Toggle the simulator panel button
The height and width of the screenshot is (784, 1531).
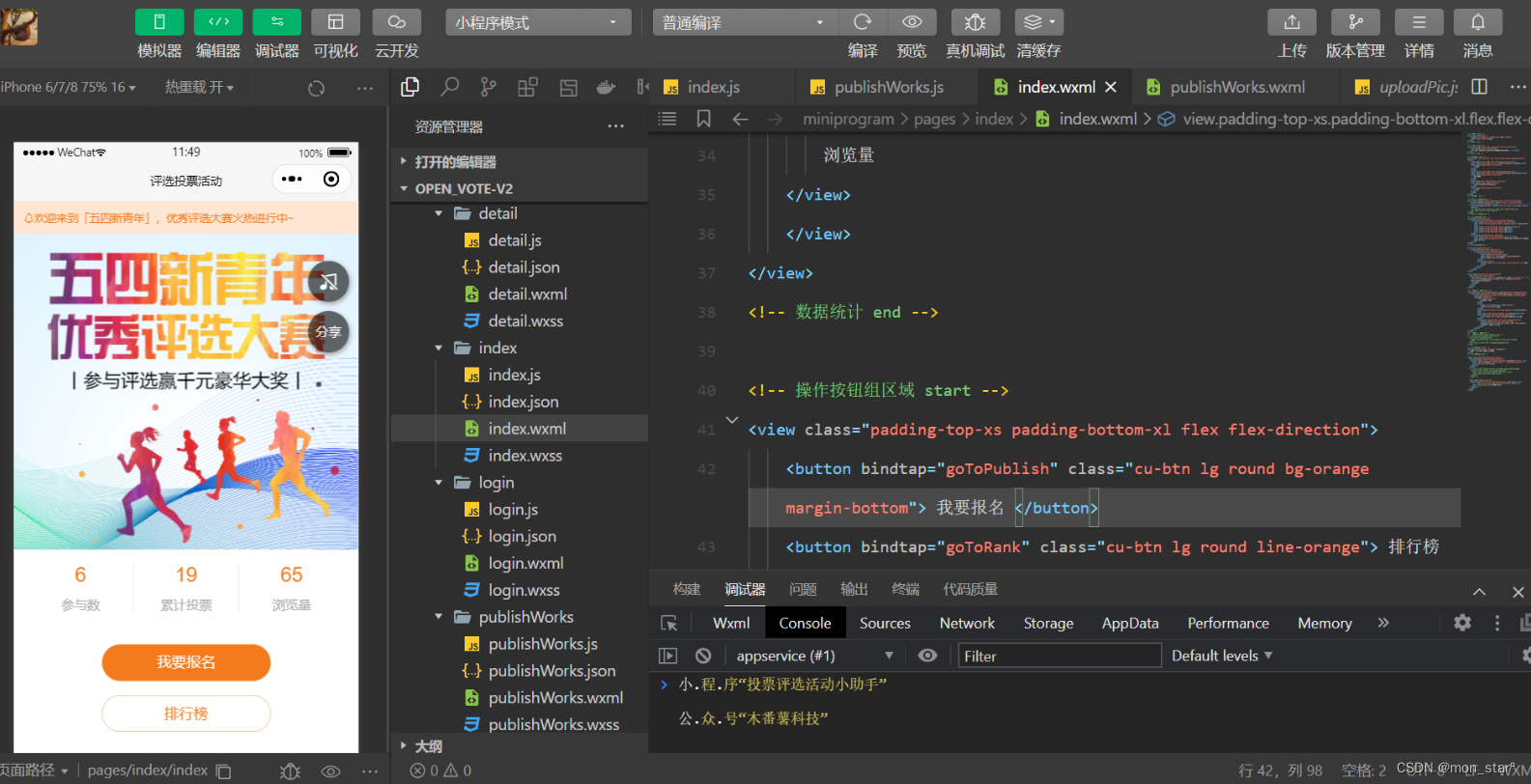pos(159,22)
